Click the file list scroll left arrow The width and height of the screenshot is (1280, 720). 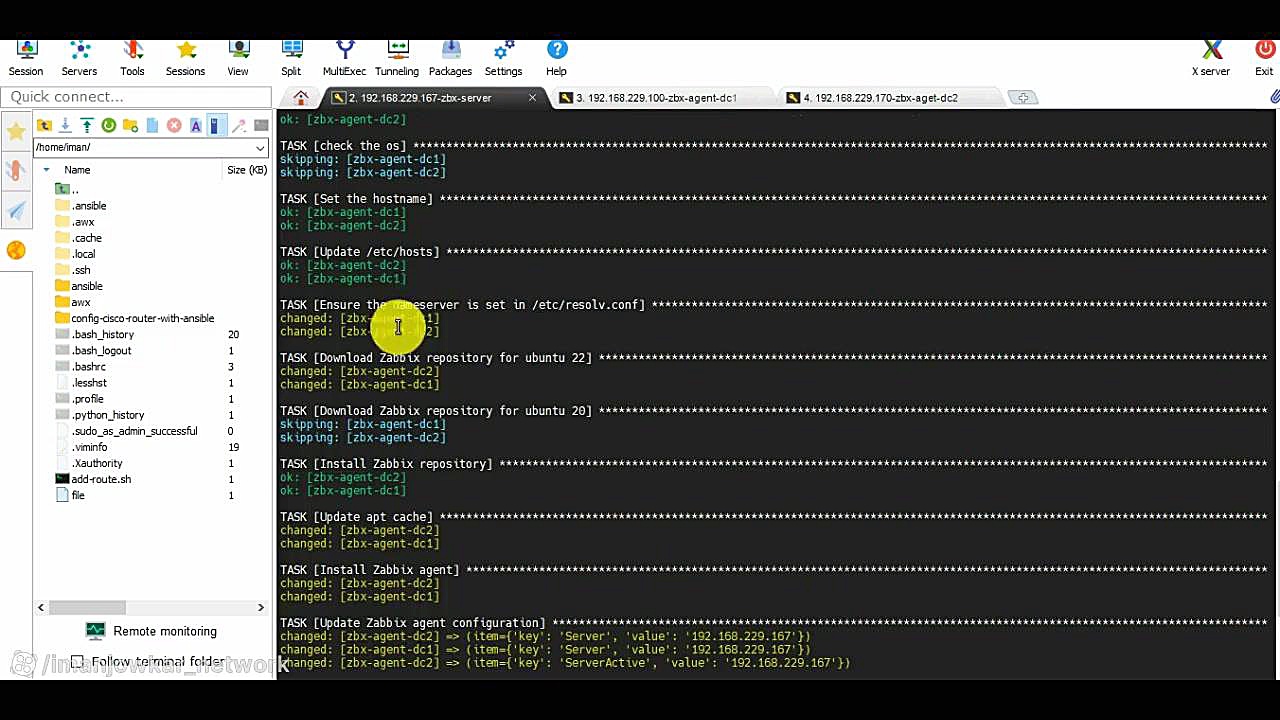41,607
